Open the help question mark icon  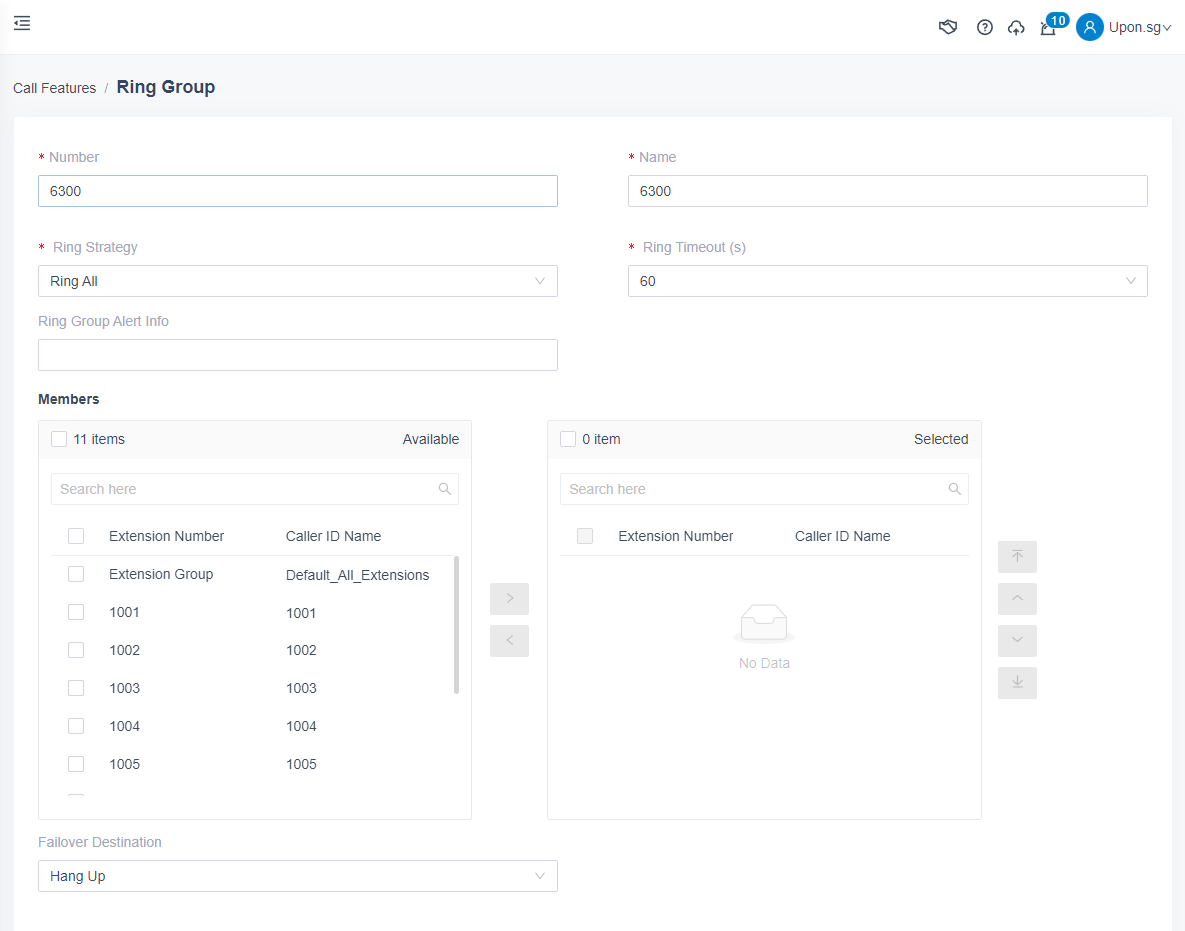click(985, 27)
